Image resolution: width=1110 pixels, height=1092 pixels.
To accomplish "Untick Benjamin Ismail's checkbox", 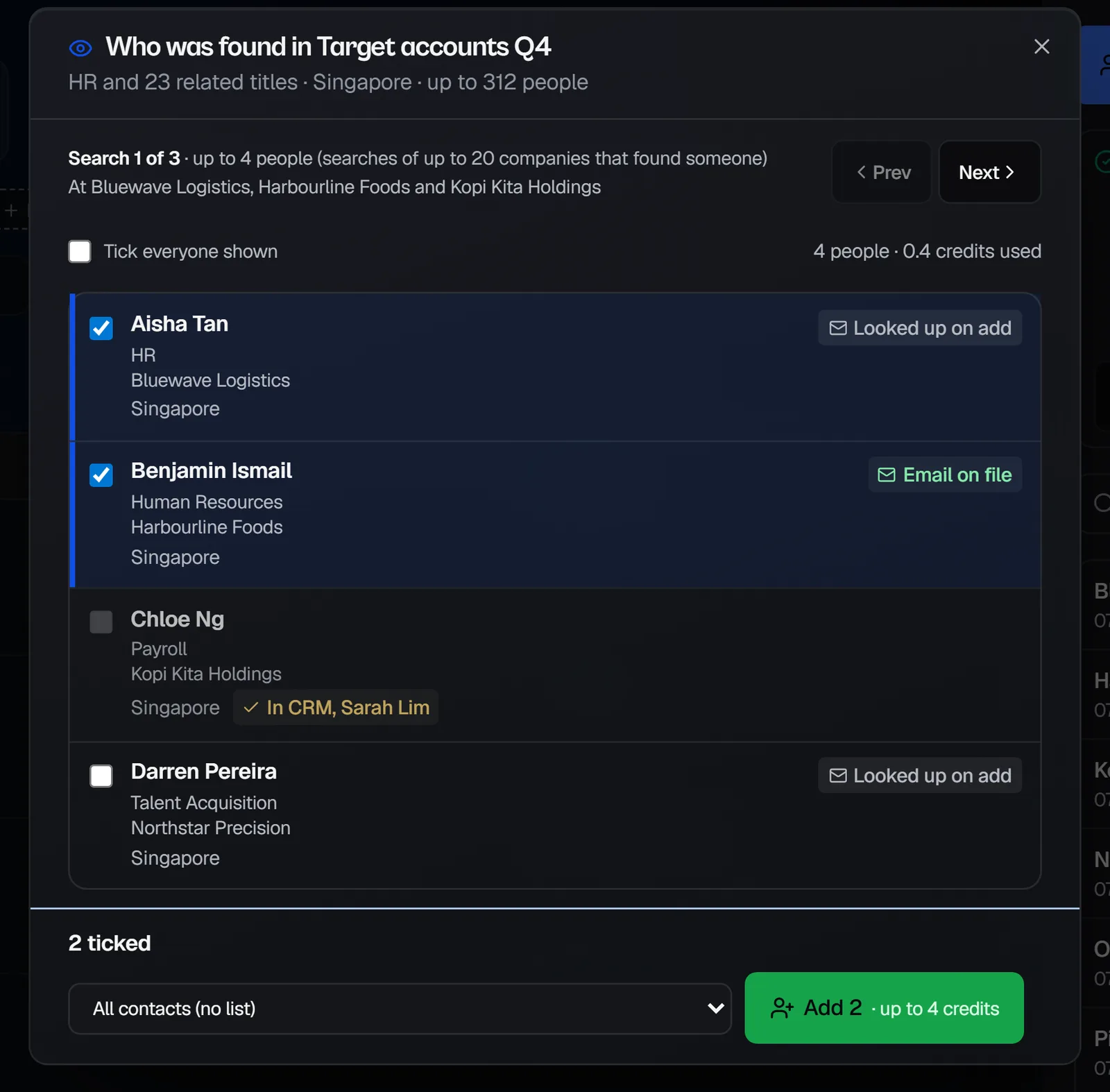I will tap(101, 475).
